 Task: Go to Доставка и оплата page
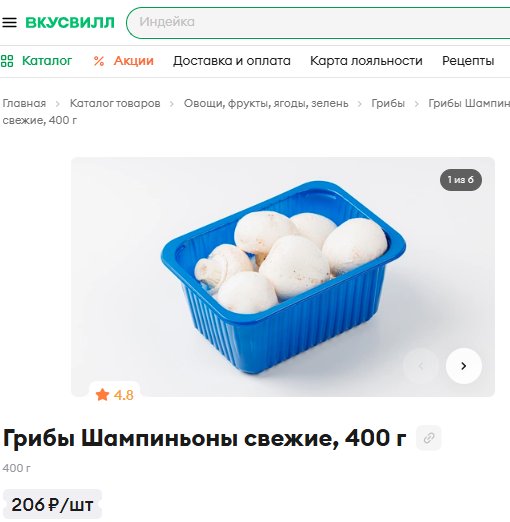(x=232, y=61)
